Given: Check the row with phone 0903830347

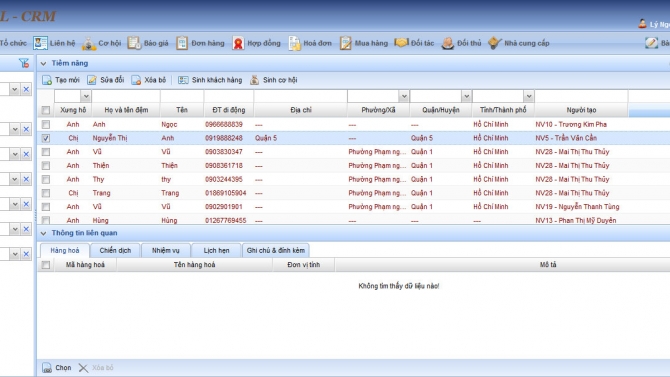Looking at the screenshot, I should (46, 152).
